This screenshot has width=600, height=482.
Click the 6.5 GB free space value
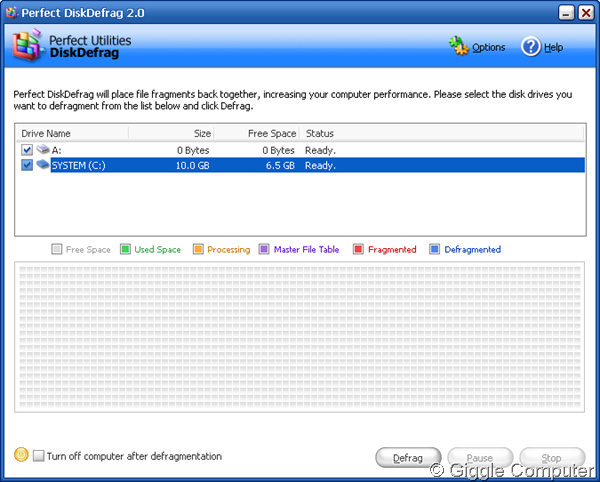tap(280, 165)
